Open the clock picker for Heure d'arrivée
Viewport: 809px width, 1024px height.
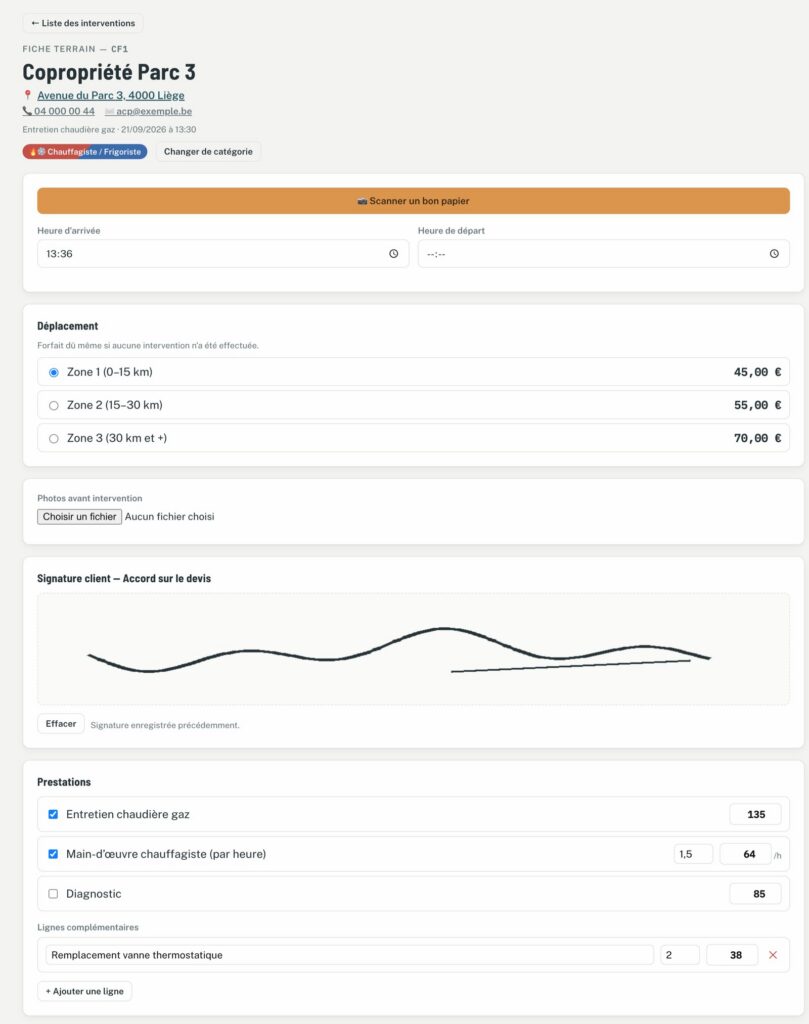(394, 253)
